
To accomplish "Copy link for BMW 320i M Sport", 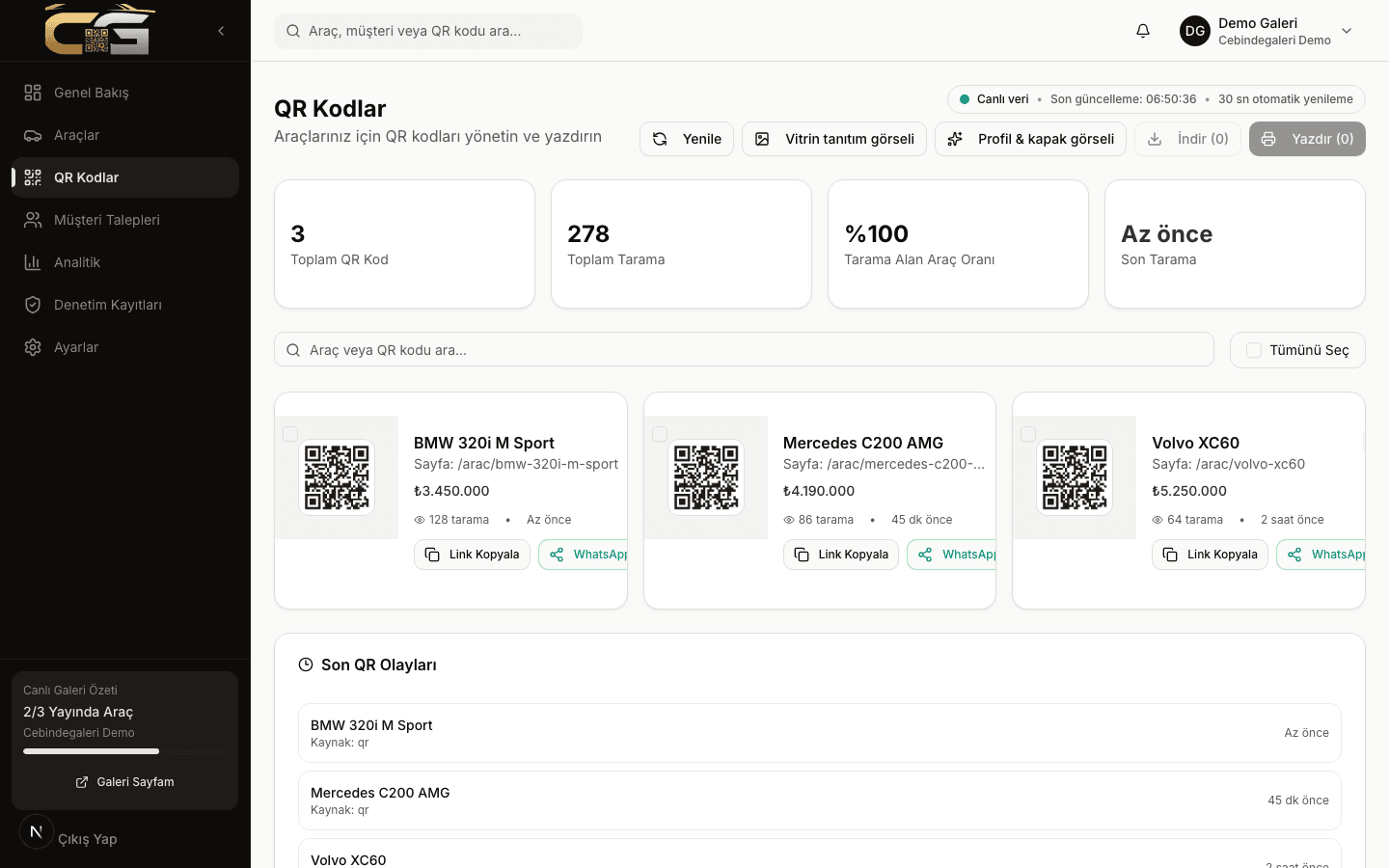I will tap(472, 555).
